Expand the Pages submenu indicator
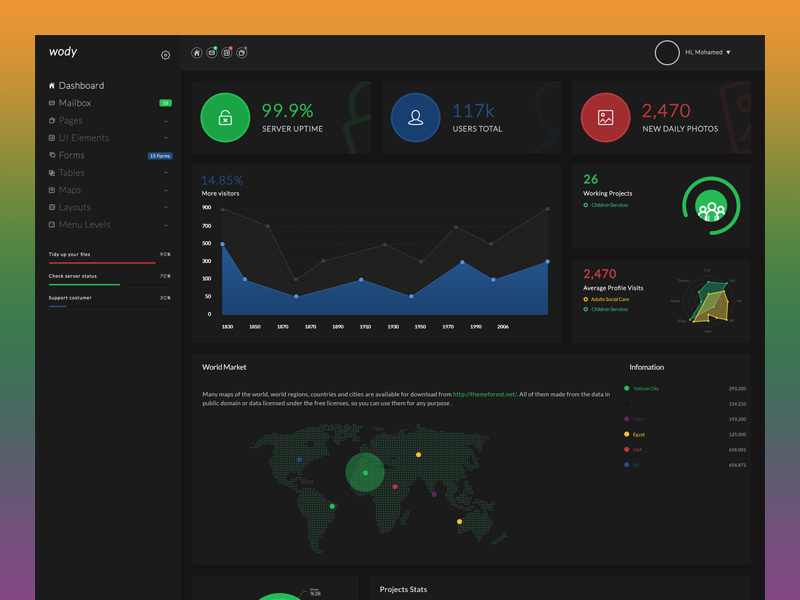The width and height of the screenshot is (800, 600). pyautogui.click(x=166, y=121)
